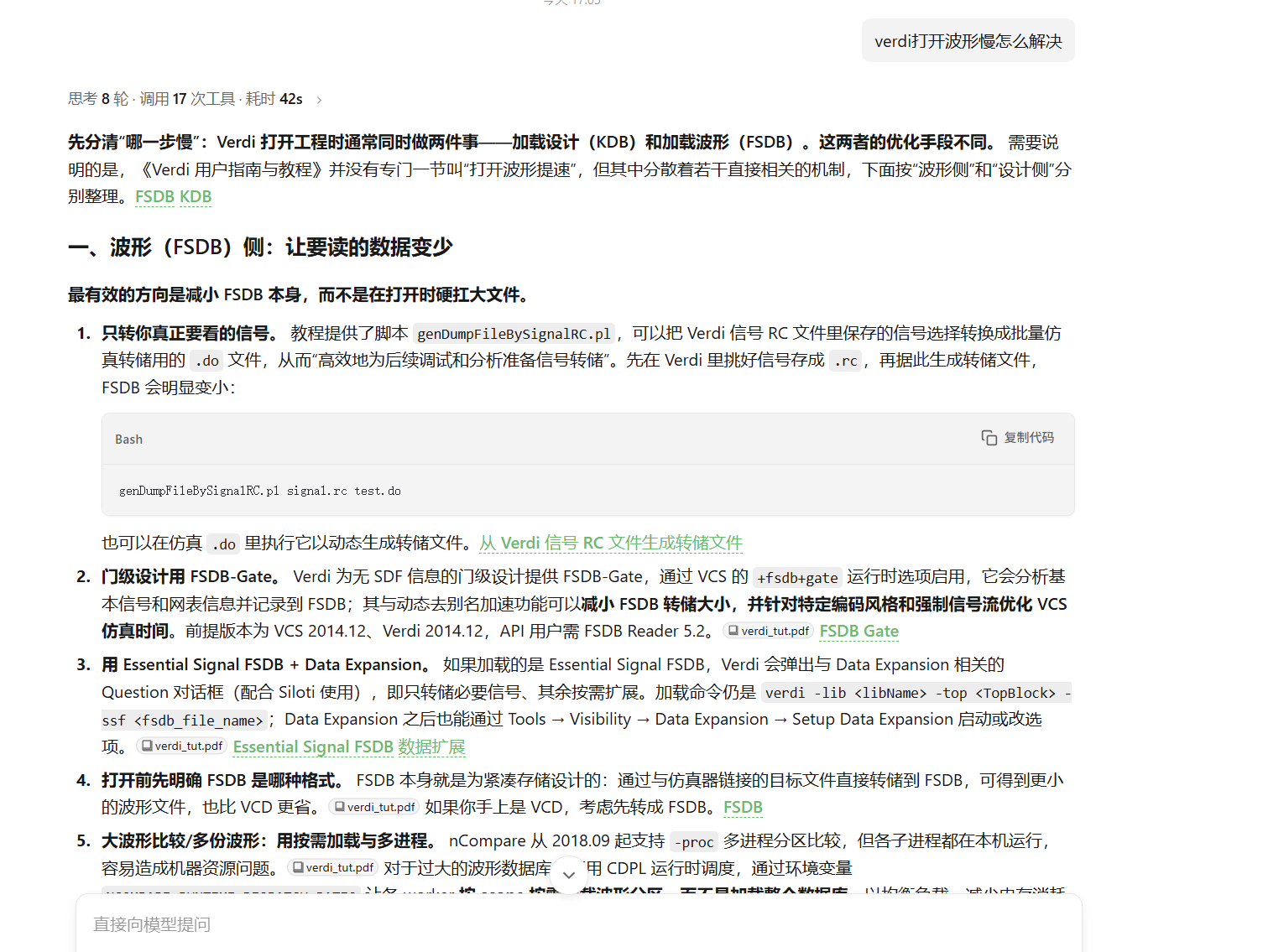Focus the 直接向模型提问 input field

579,924
